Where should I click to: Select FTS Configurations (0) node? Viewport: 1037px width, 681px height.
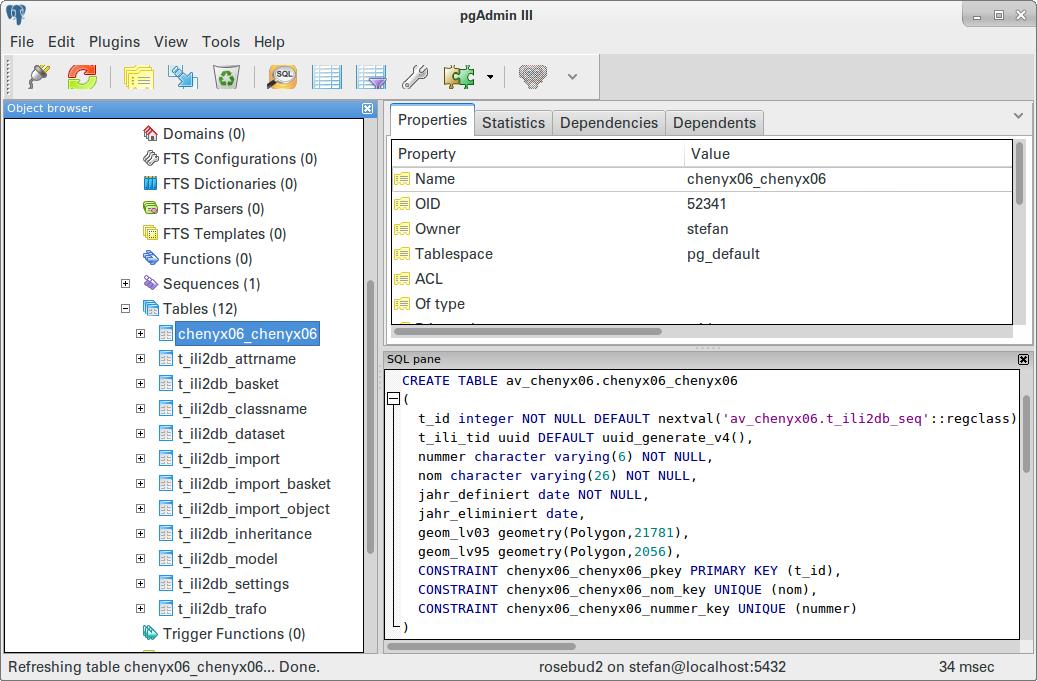[x=240, y=159]
